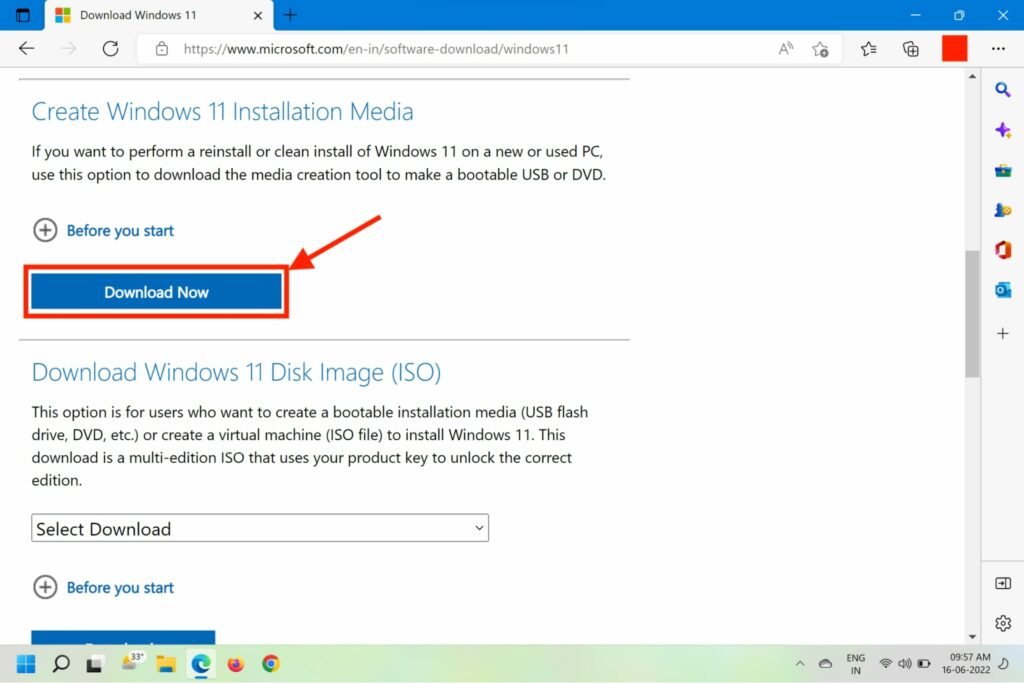
Task: Click the site lock icon
Action: click(161, 49)
